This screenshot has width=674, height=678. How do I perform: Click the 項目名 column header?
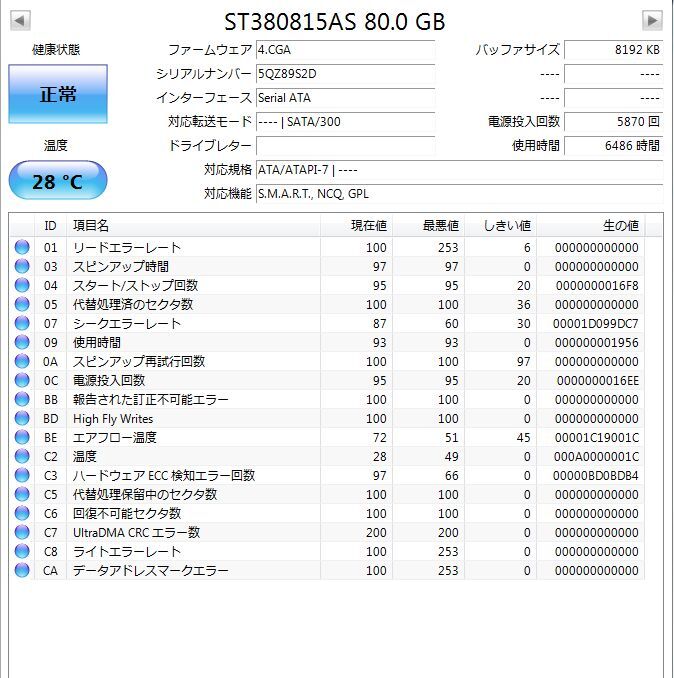(x=194, y=225)
